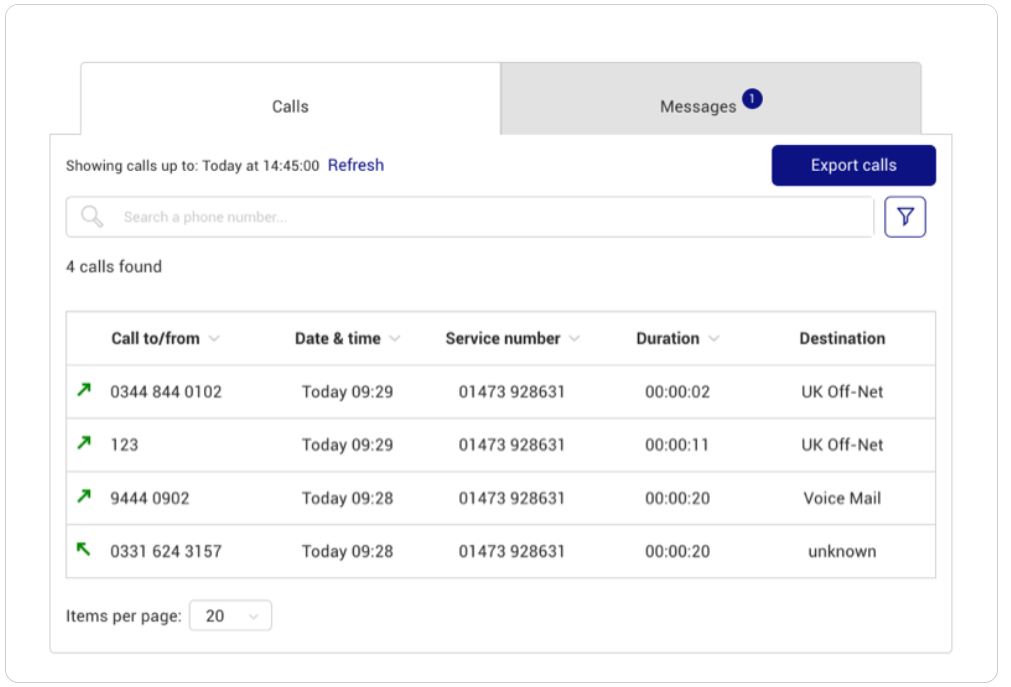The image size is (1011, 687).
Task: Click the '4 calls found' text
Action: click(x=114, y=266)
